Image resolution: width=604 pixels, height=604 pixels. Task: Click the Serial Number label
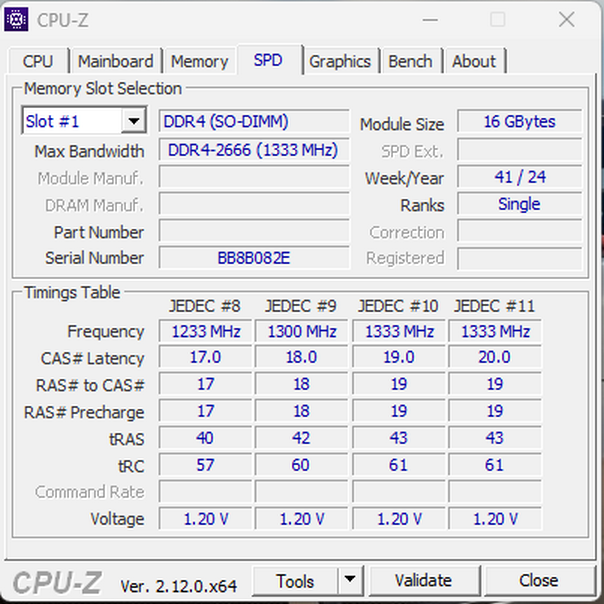(x=94, y=258)
